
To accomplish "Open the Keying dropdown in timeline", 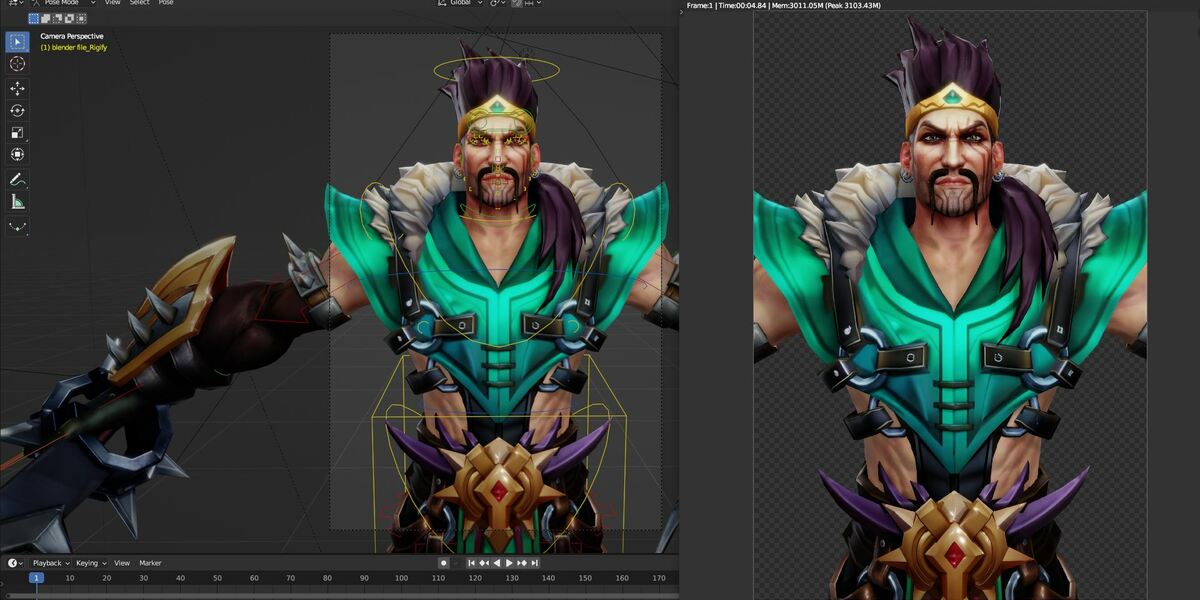I will point(90,563).
